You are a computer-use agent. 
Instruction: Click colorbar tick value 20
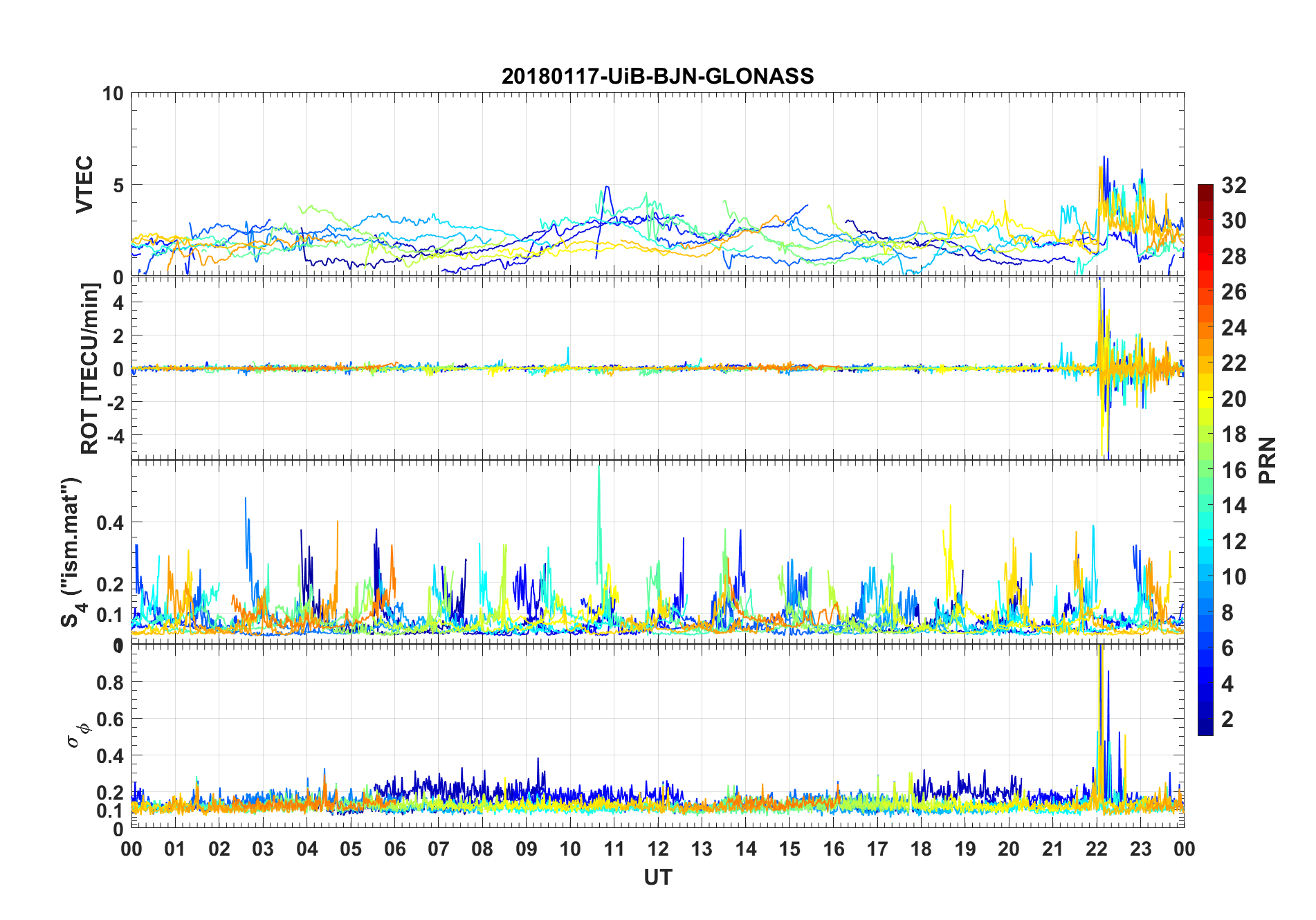tap(1234, 399)
